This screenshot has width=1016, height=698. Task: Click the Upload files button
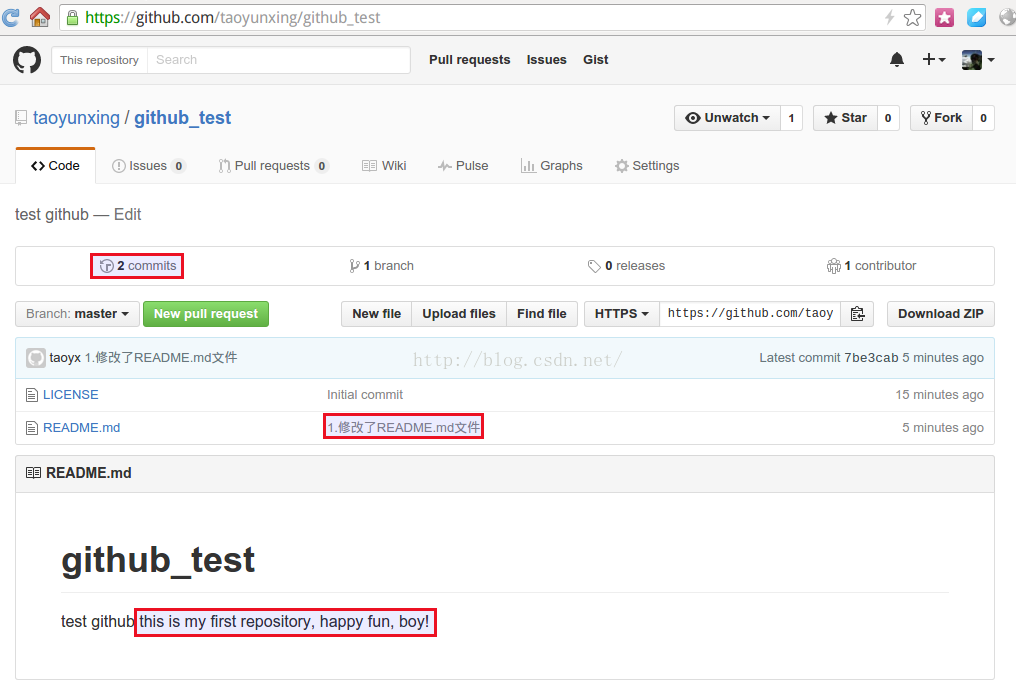tap(459, 314)
